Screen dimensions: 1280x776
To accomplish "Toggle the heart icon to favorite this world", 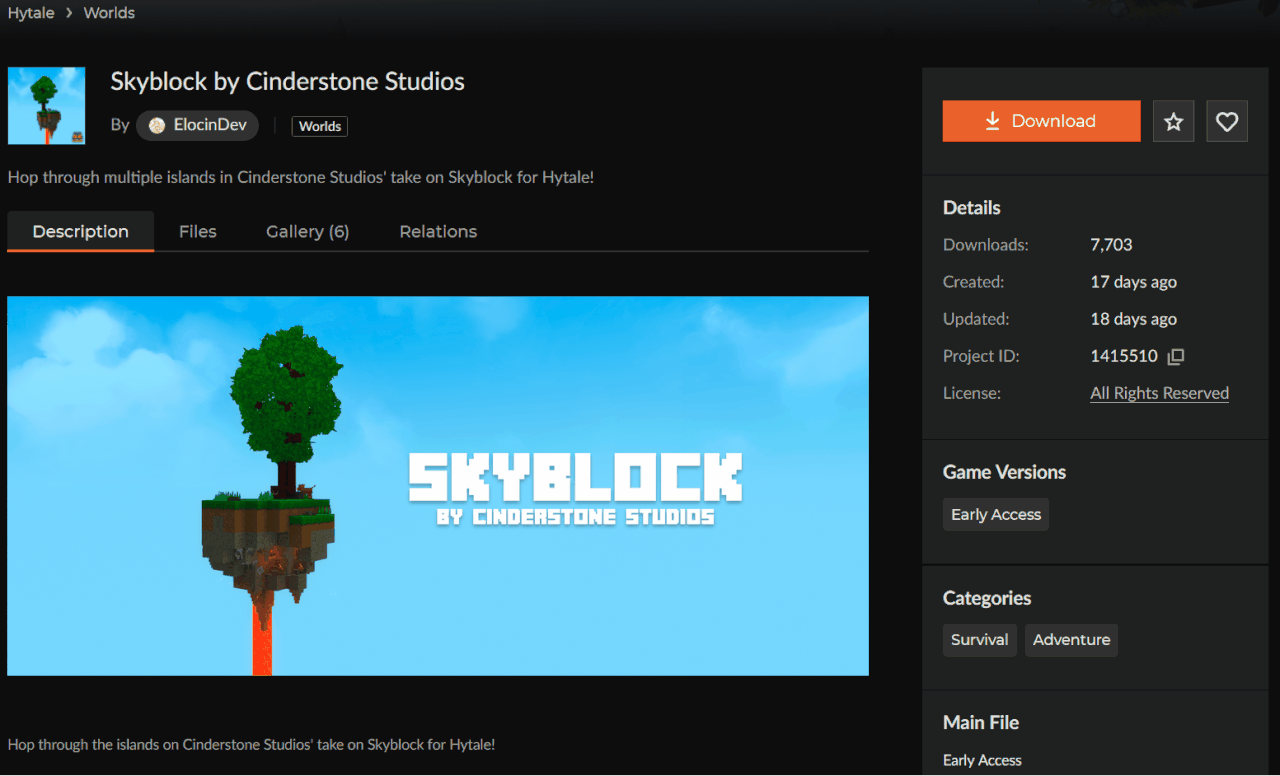I will click(1226, 120).
